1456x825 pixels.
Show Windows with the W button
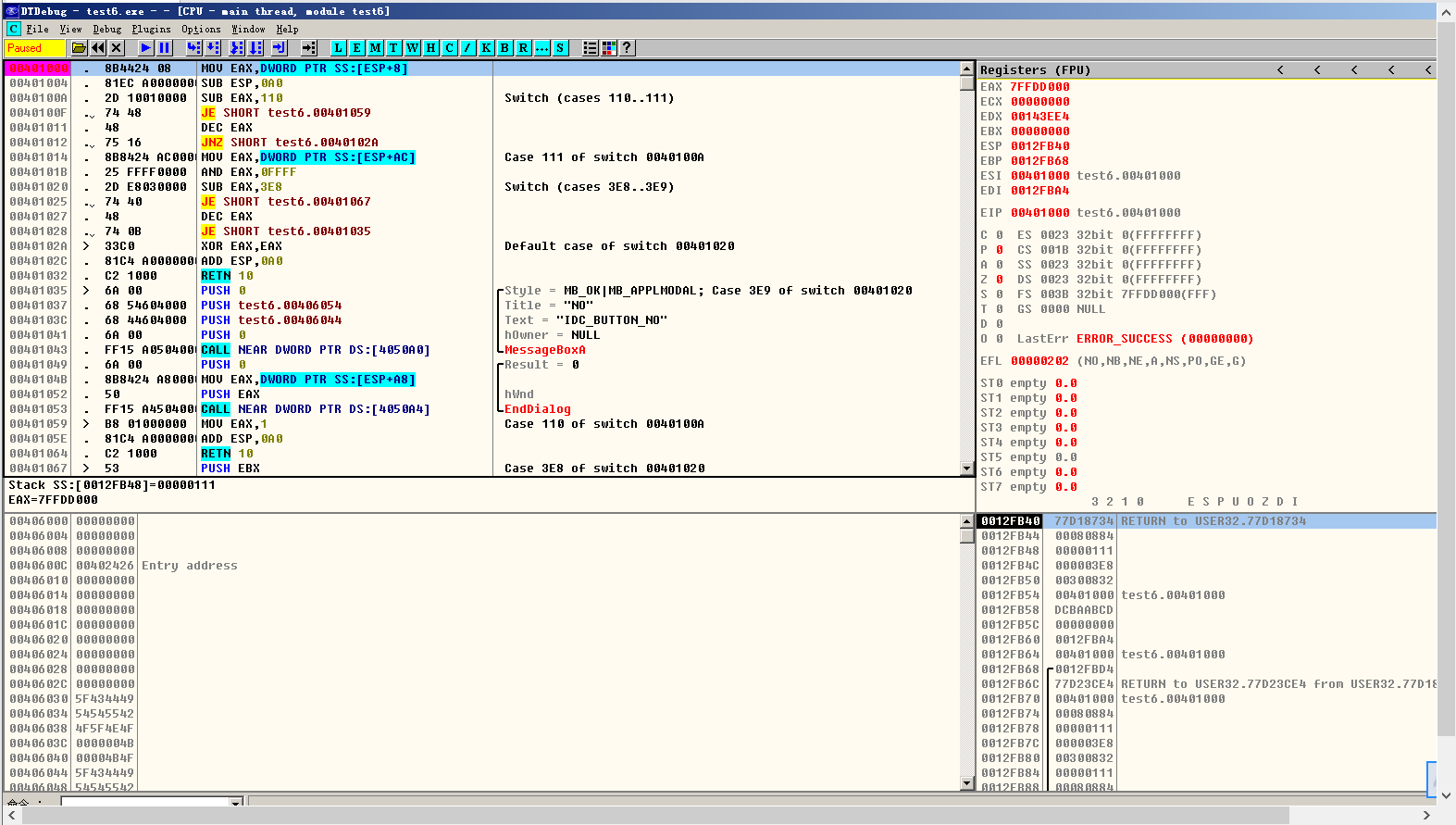[x=412, y=48]
